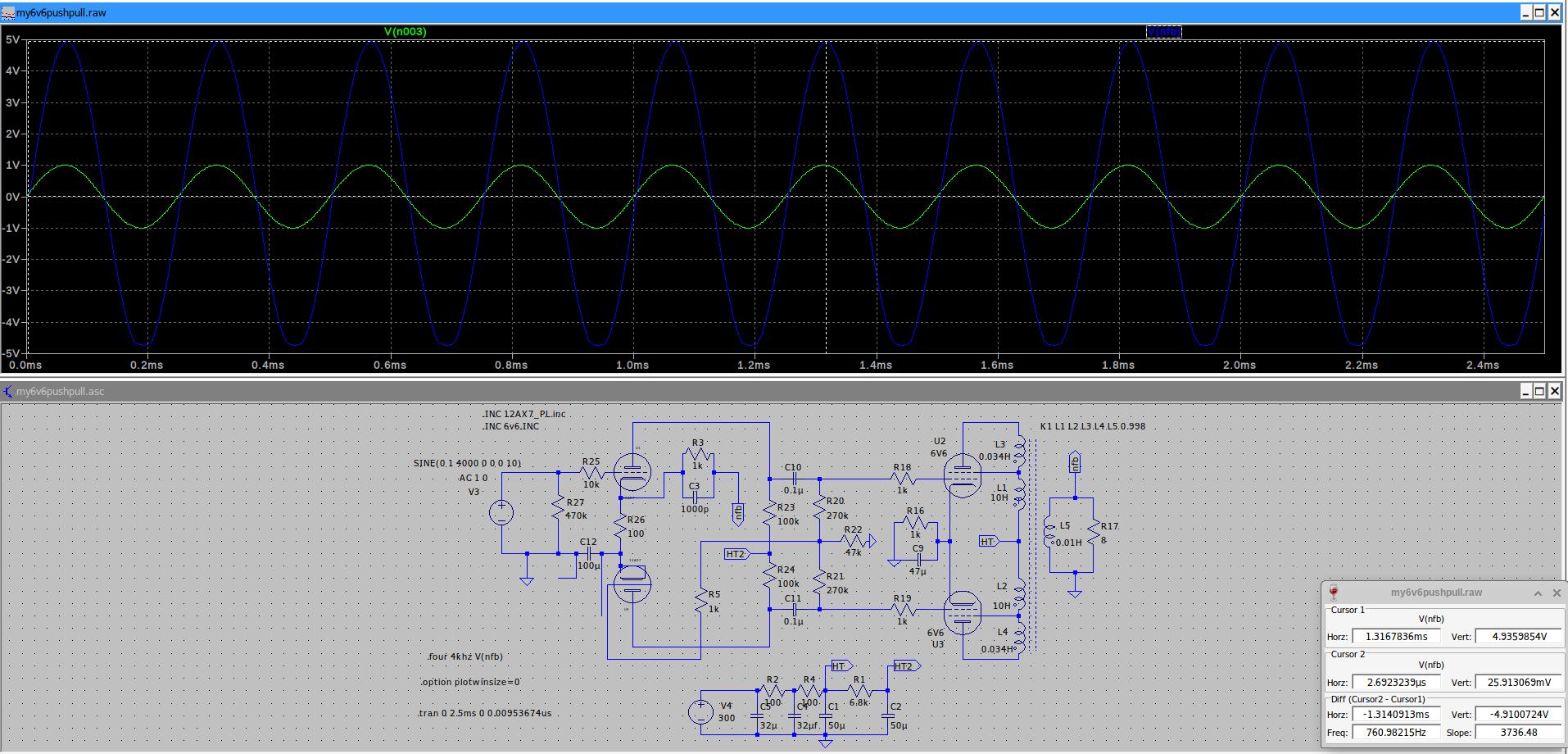
Task: Click the Slope field 3736.48
Action: pyautogui.click(x=1518, y=733)
